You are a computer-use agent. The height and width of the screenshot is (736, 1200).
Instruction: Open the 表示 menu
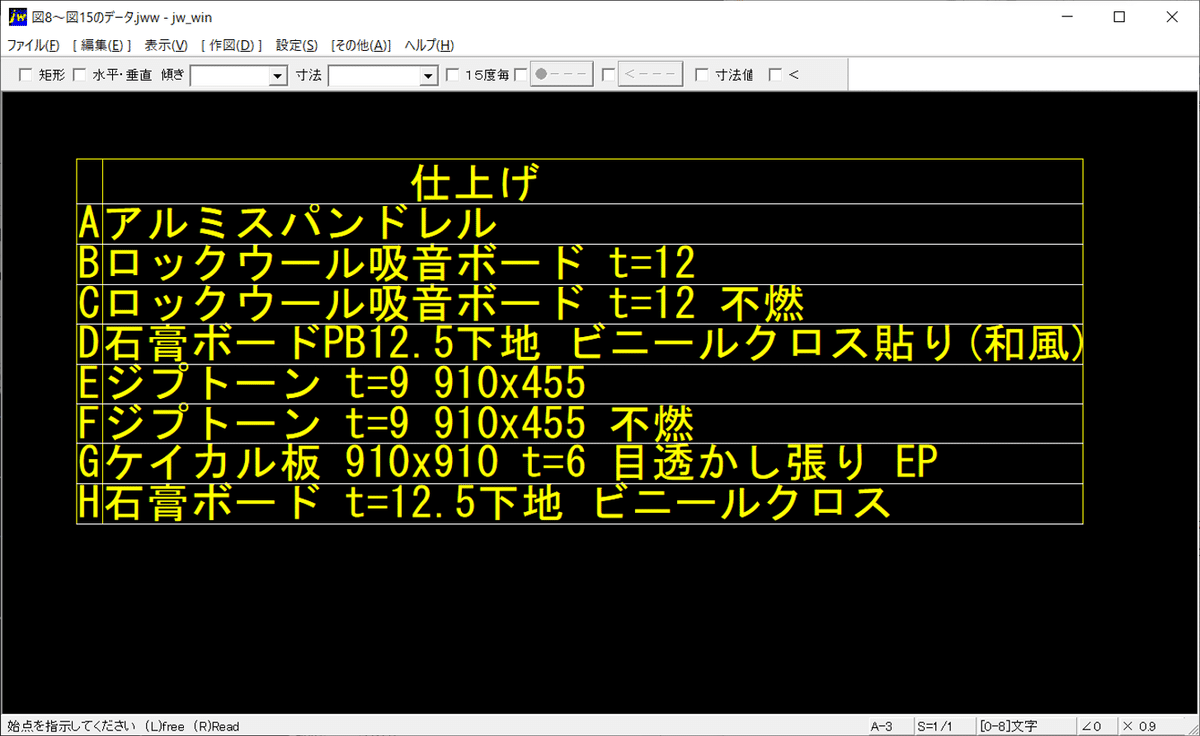(166, 45)
